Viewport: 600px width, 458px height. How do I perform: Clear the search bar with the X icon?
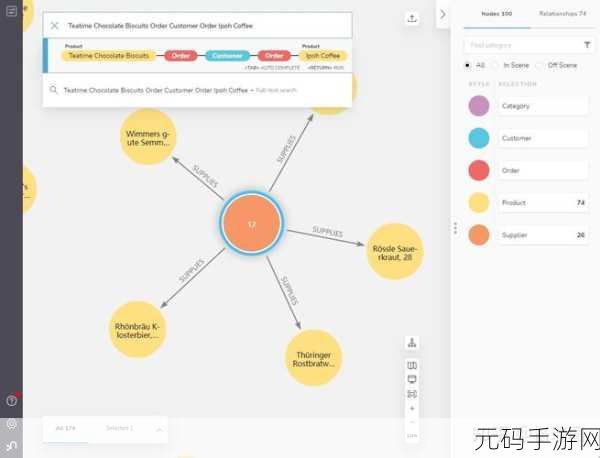54,26
